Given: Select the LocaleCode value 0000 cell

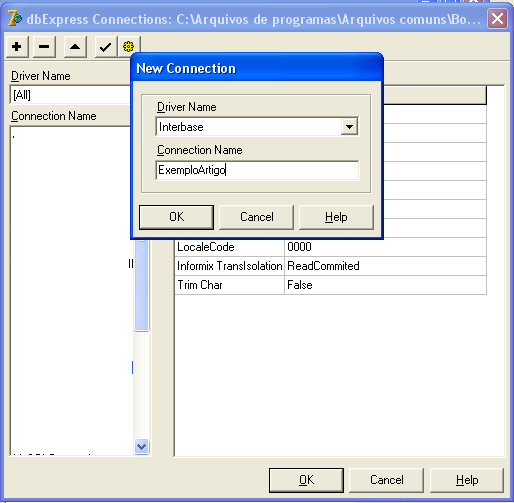Looking at the screenshot, I should pyautogui.click(x=386, y=247).
